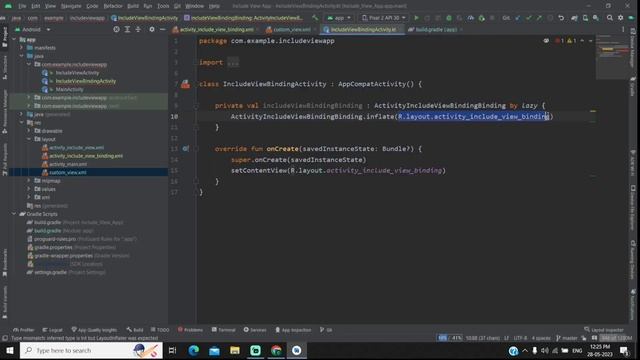Click the Git Commit checkmark icon

coord(529,18)
